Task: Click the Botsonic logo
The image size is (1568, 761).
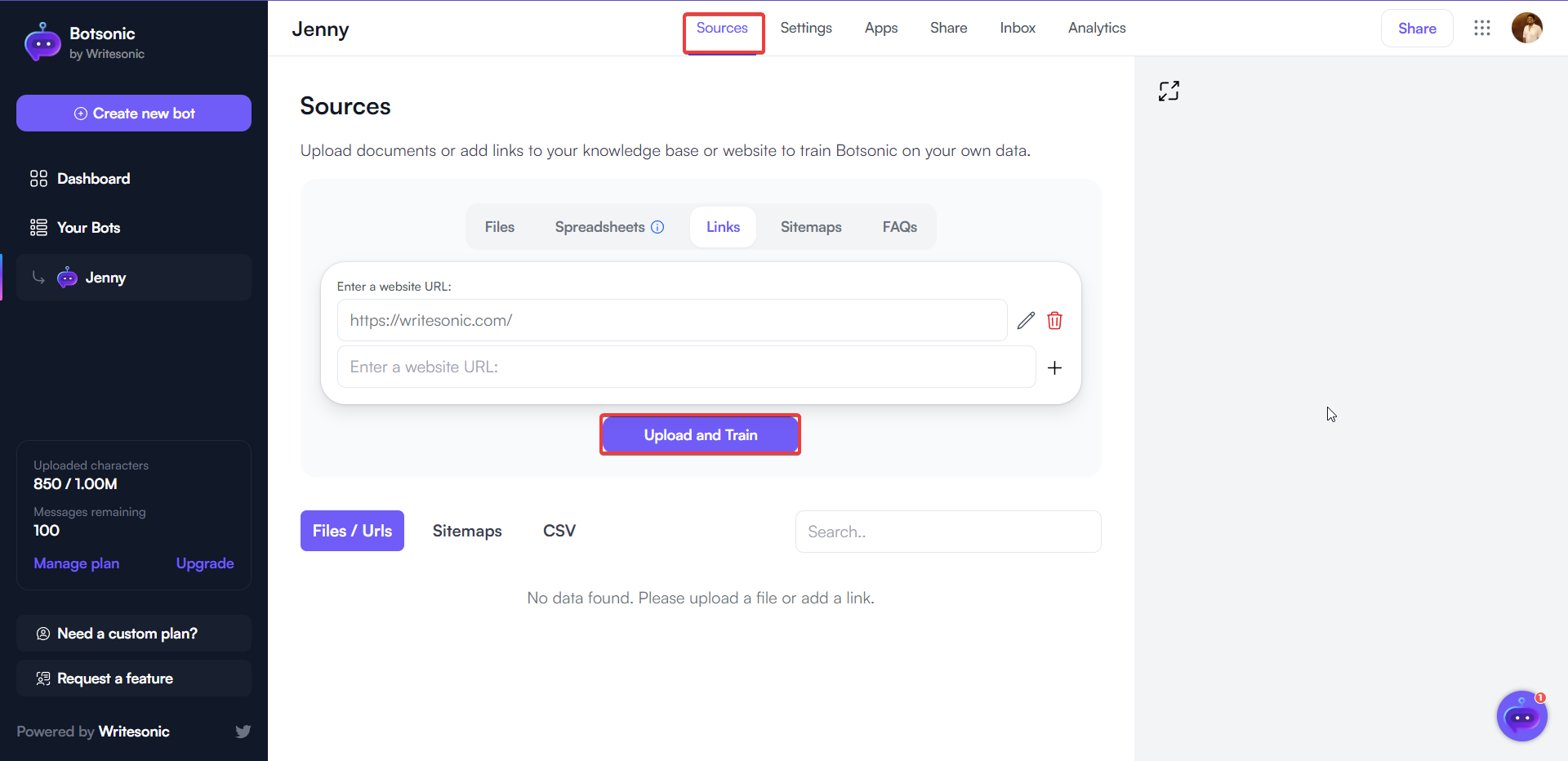Action: coord(42,42)
